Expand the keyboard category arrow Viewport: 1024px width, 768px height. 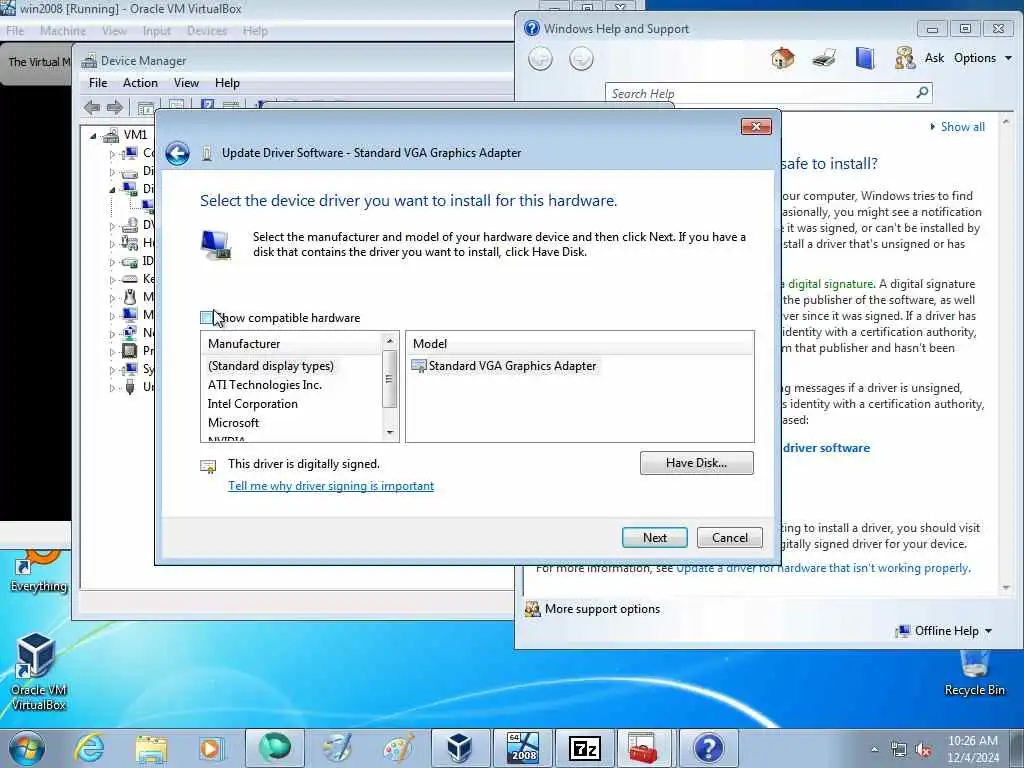click(x=112, y=280)
